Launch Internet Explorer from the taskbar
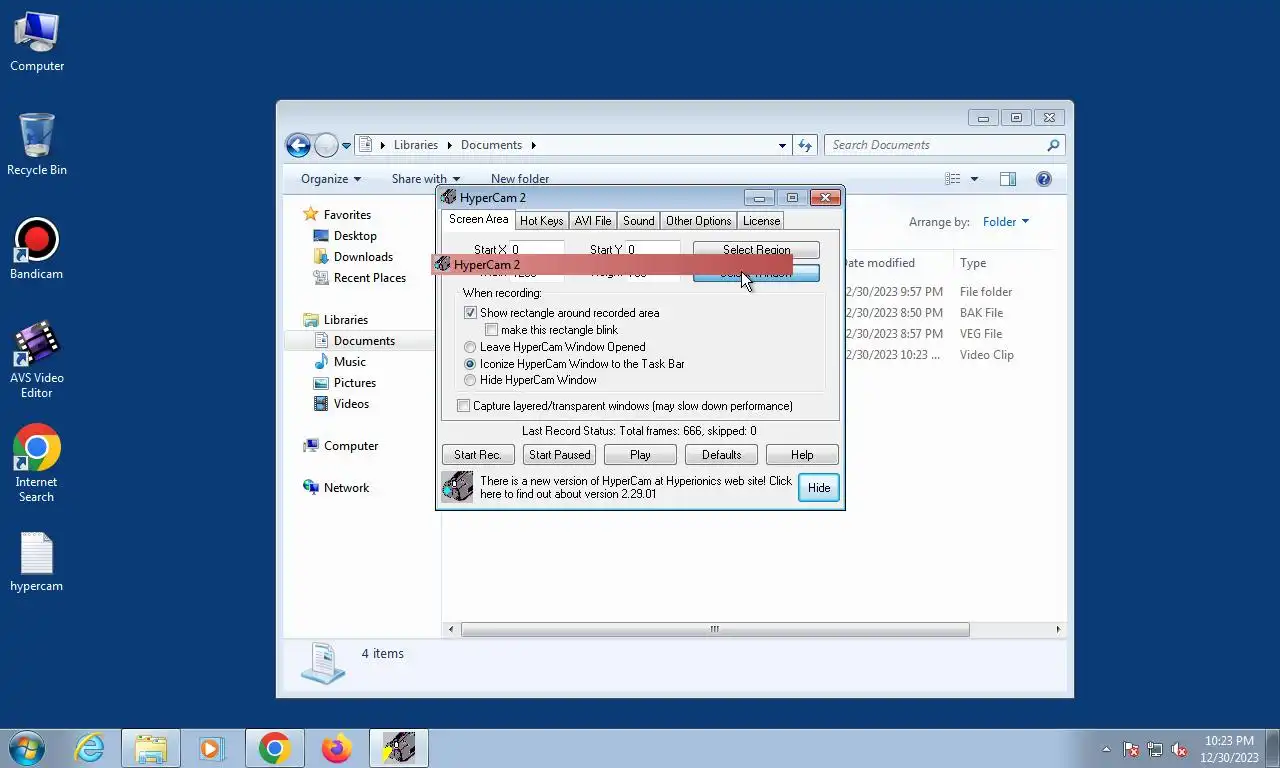 [x=89, y=748]
